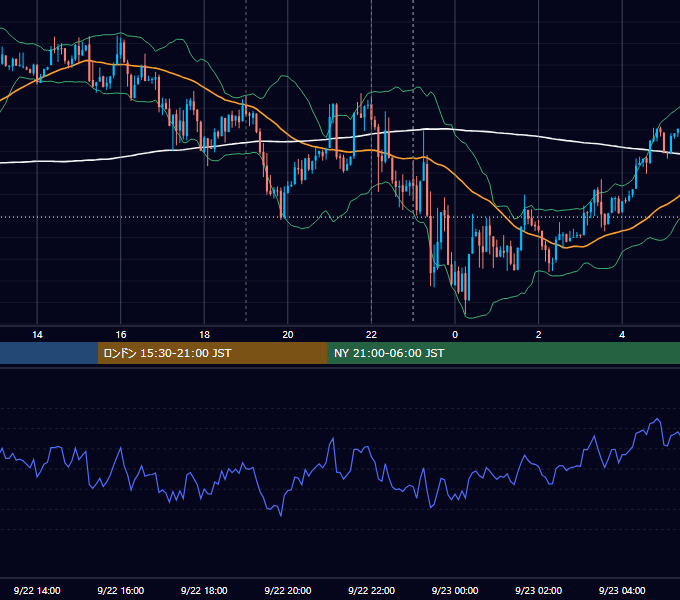Click hour label '18' on price chart axis

(x=204, y=335)
